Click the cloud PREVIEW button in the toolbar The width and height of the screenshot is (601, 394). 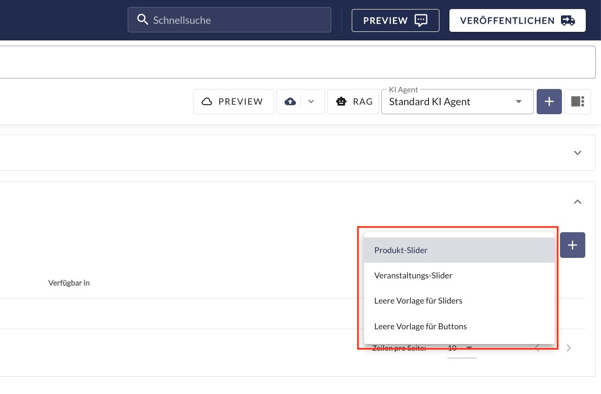coord(233,102)
